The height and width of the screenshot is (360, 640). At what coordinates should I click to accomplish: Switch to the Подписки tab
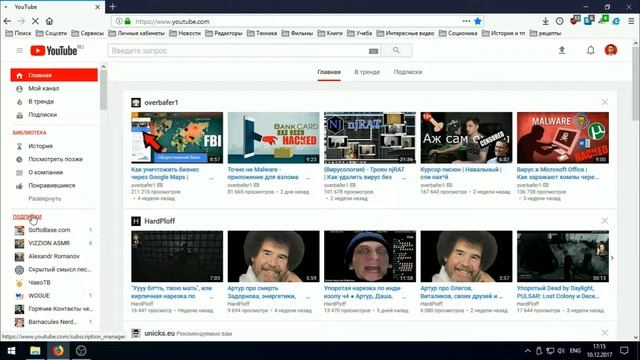click(x=408, y=72)
